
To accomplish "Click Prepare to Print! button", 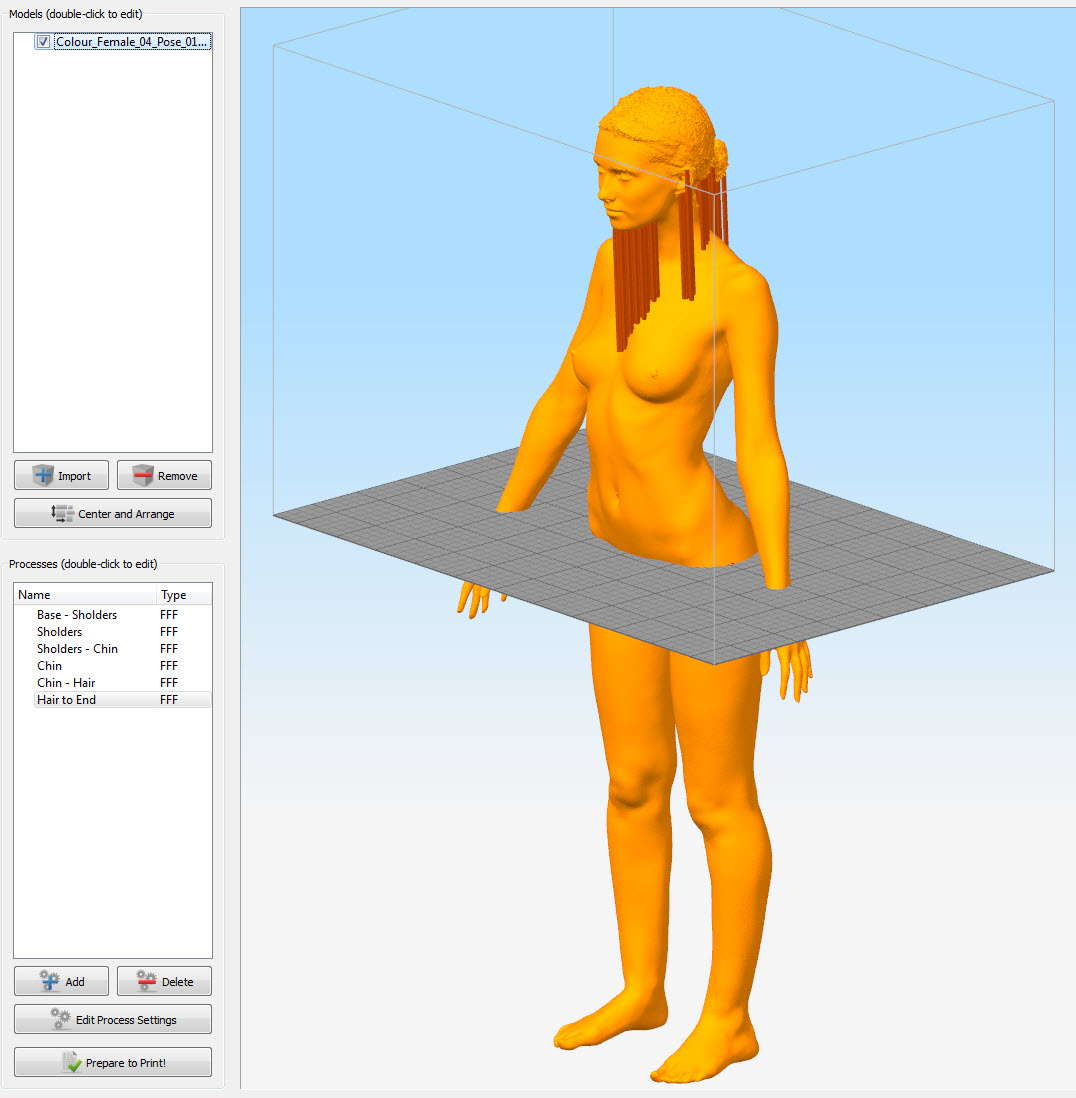I will [x=113, y=1062].
